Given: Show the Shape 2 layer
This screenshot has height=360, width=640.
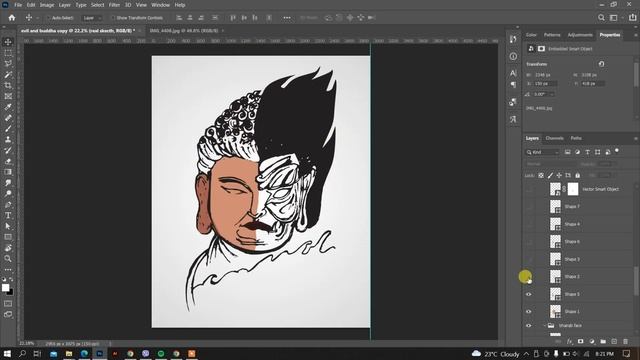Looking at the screenshot, I should pos(529,277).
